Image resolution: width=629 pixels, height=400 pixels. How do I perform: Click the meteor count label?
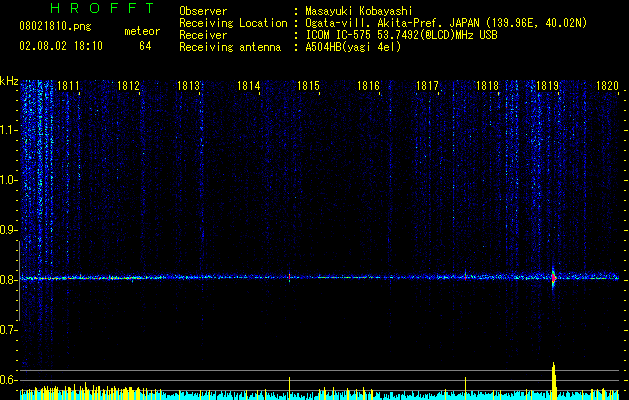tap(142, 31)
